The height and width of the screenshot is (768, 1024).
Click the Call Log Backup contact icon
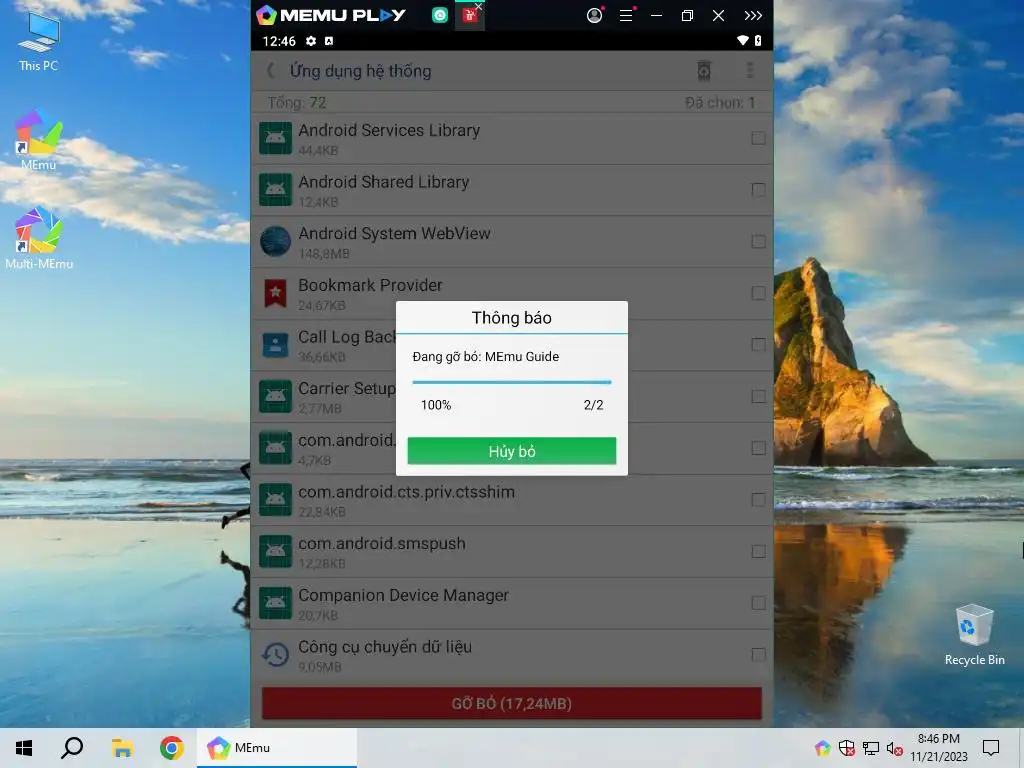tap(276, 344)
